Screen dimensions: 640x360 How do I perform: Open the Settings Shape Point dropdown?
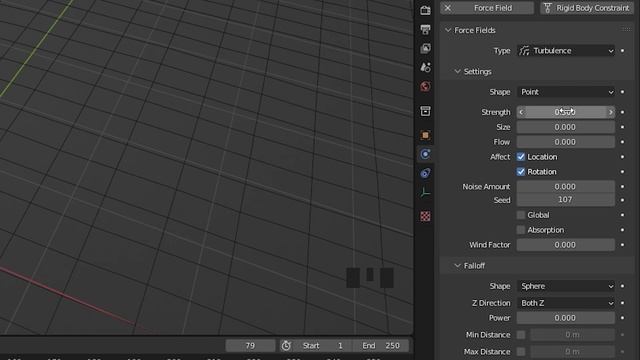click(x=566, y=92)
